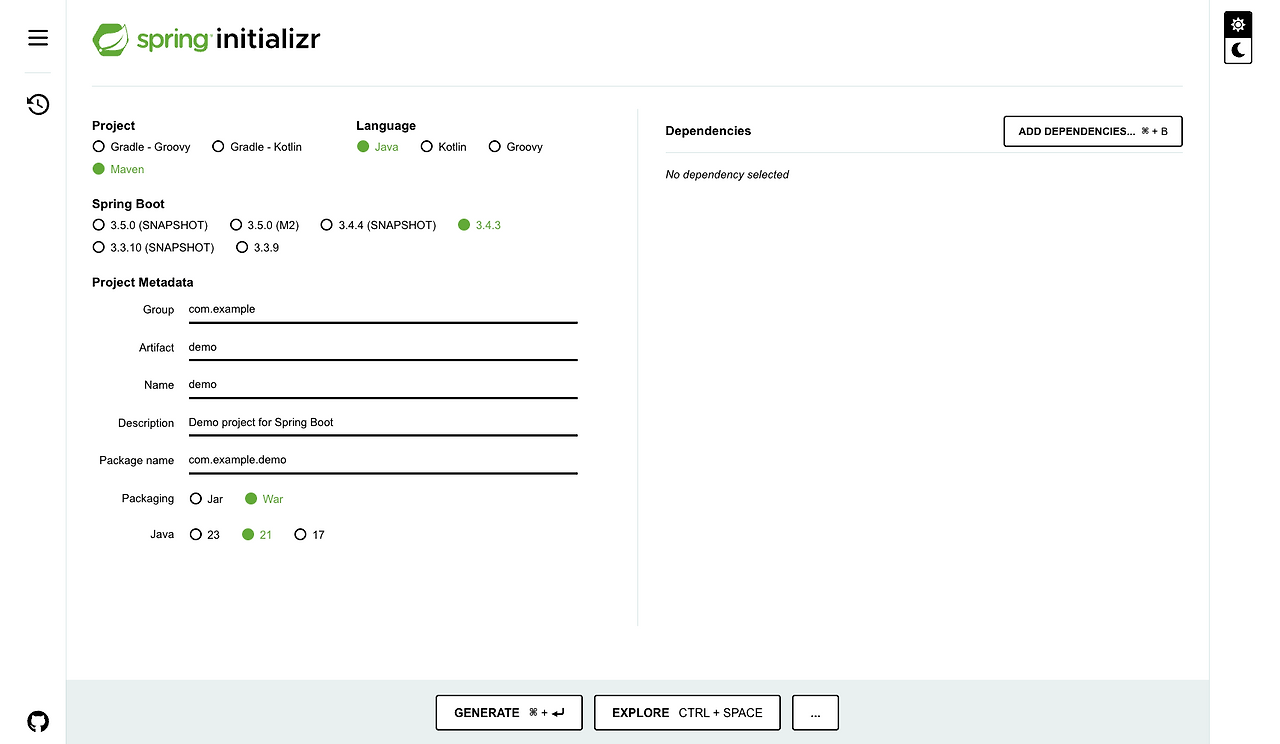Image resolution: width=1280 pixels, height=744 pixels.
Task: Switch to light theme sun icon
Action: pyautogui.click(x=1239, y=25)
